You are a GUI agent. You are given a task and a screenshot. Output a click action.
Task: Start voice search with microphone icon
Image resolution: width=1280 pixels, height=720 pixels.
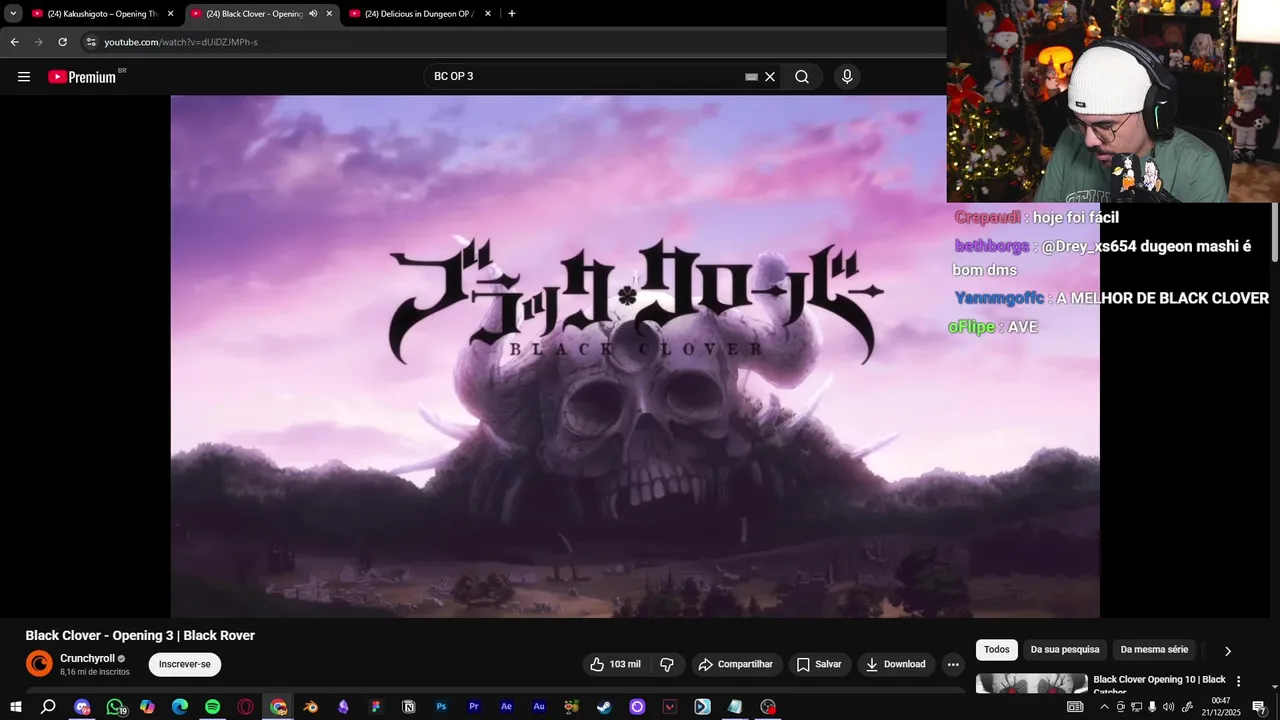coord(847,77)
